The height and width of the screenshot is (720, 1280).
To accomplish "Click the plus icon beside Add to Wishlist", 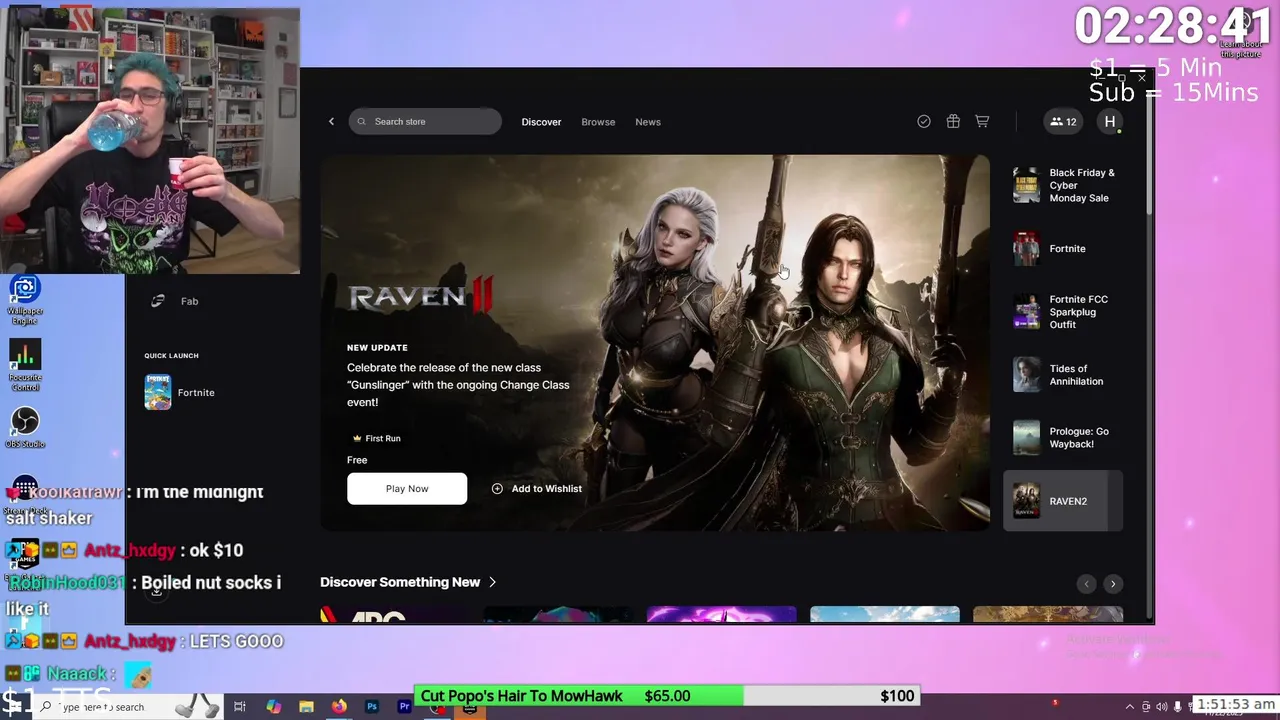I will pos(497,489).
